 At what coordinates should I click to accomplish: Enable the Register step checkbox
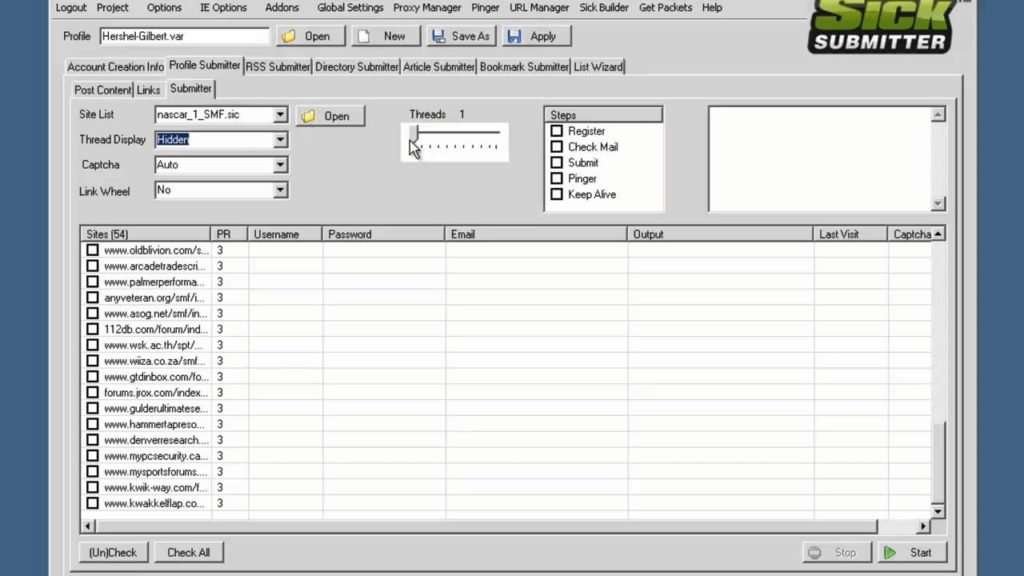(556, 131)
